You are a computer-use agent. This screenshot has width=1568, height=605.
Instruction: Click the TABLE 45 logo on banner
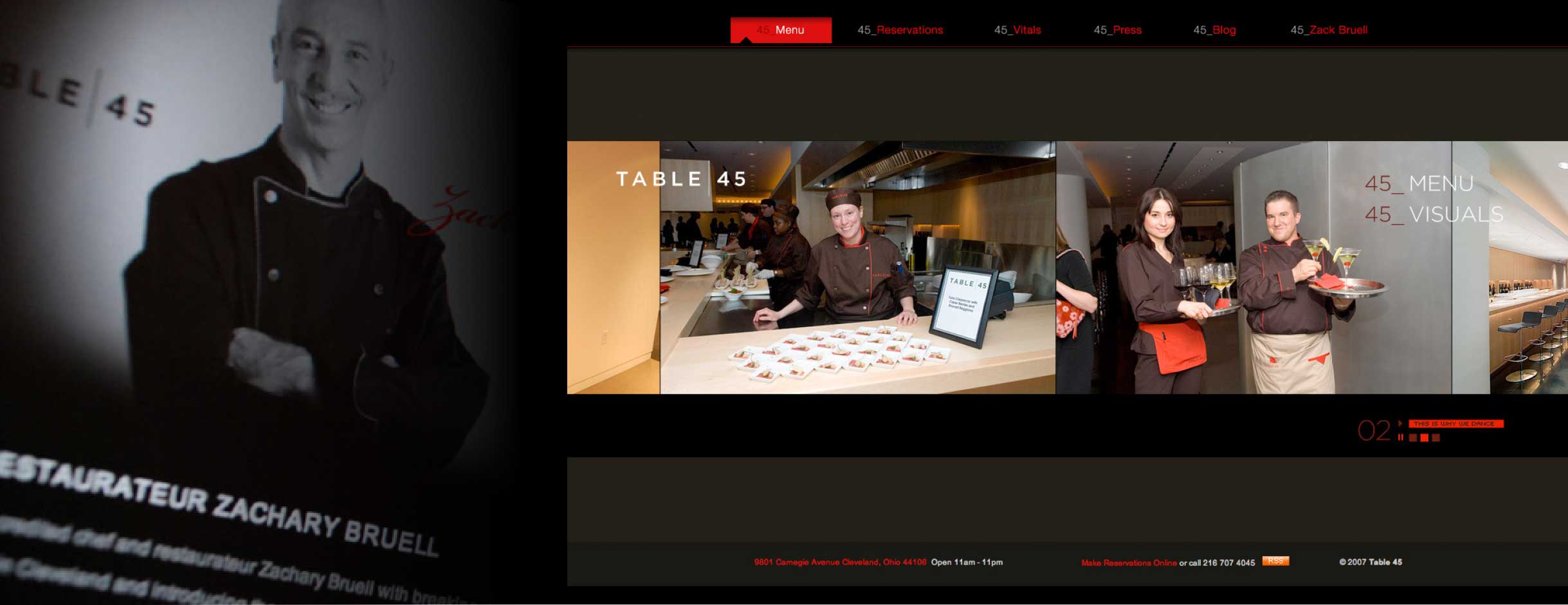coord(681,179)
